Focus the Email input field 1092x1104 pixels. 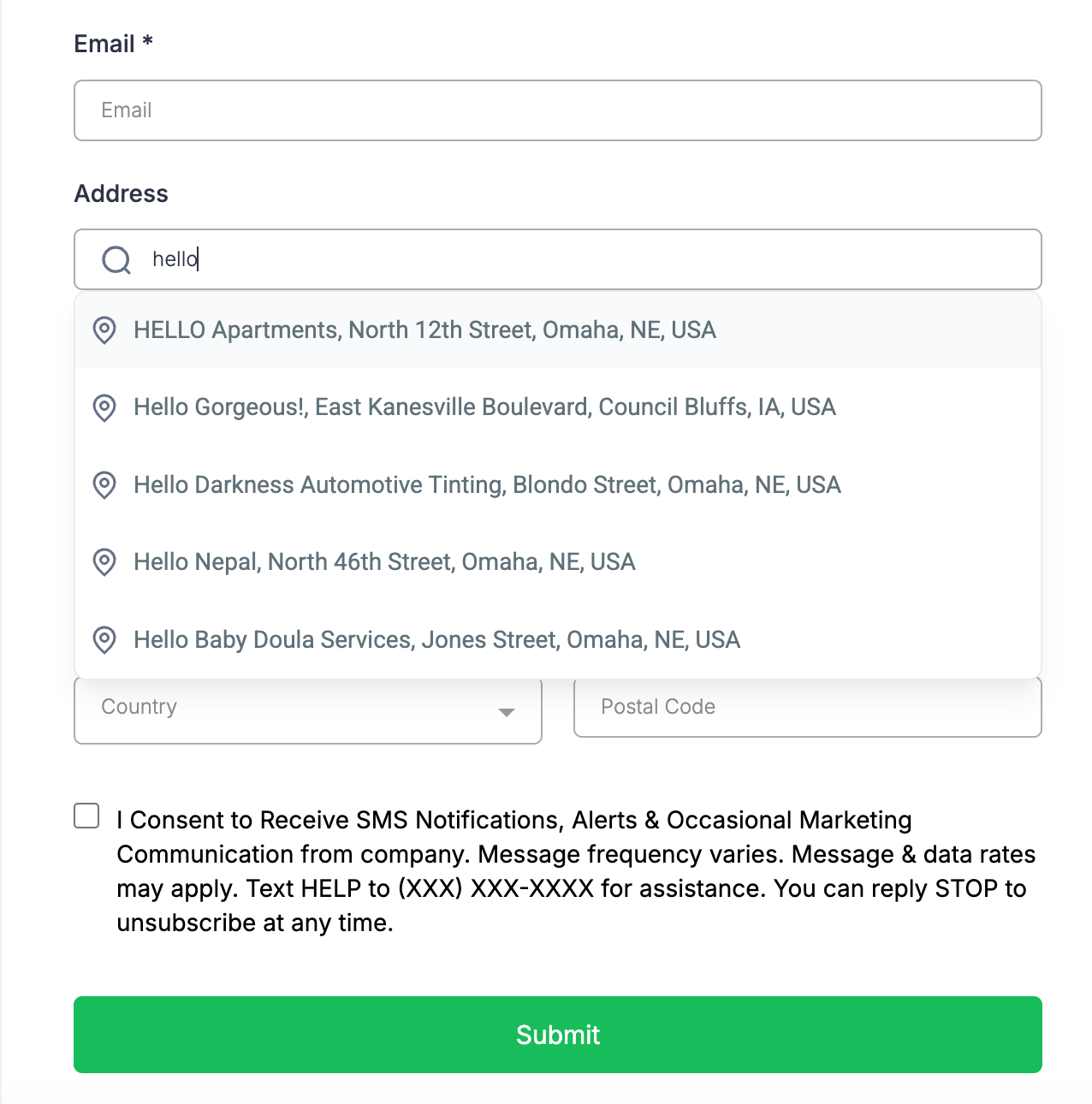(557, 110)
